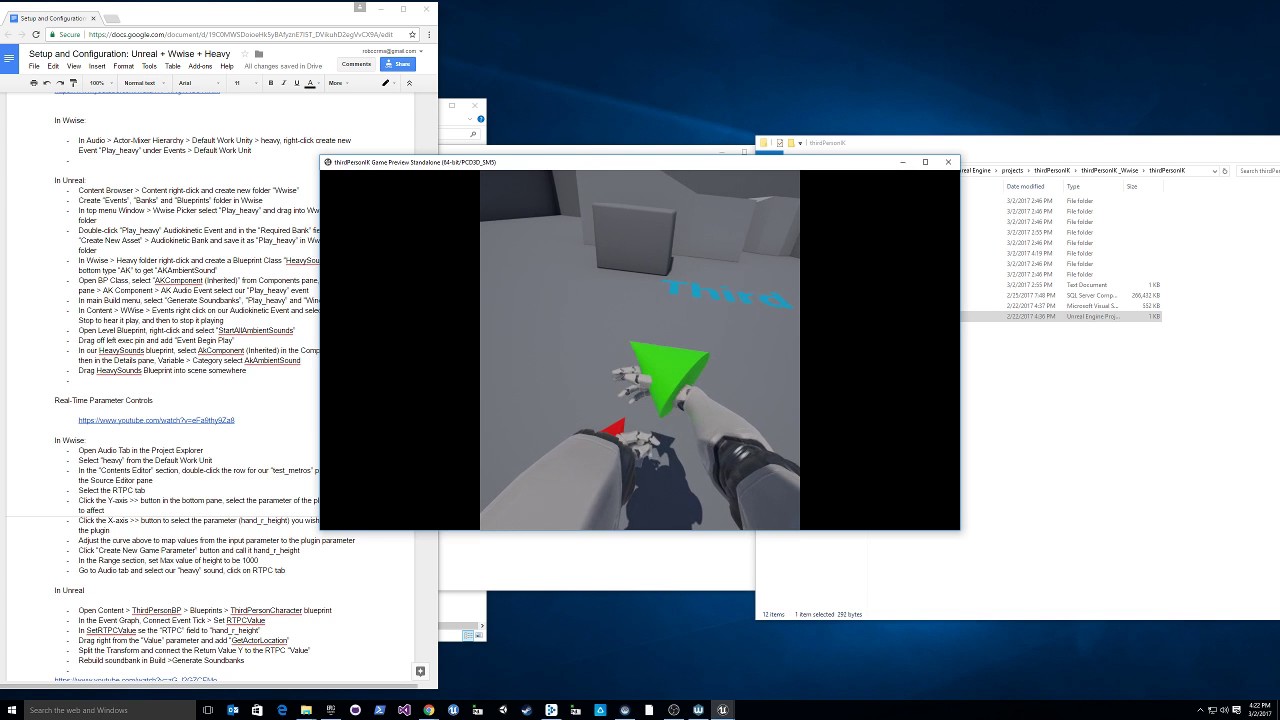Toggle underline formatting in Docs toolbar

tap(297, 83)
